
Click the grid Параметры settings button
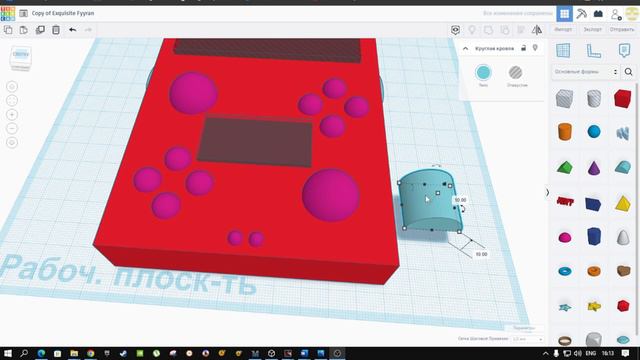pyautogui.click(x=524, y=328)
